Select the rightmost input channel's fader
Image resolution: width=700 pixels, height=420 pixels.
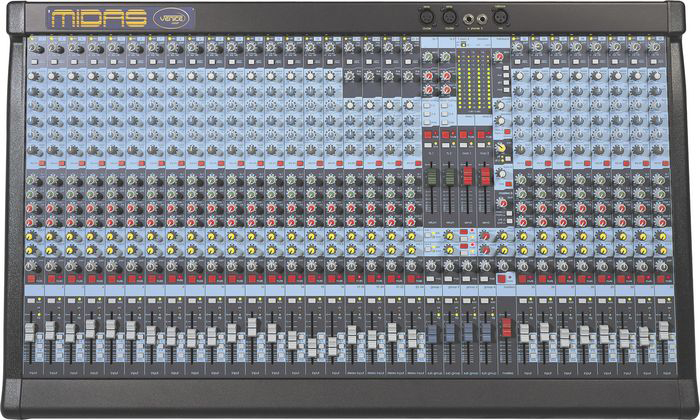(x=663, y=330)
